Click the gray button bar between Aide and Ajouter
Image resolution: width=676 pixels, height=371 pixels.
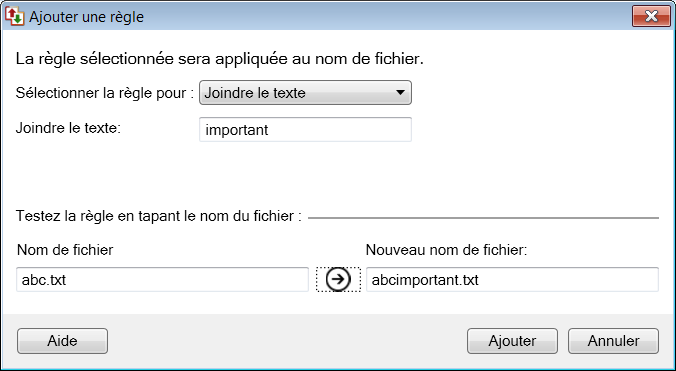pos(287,341)
